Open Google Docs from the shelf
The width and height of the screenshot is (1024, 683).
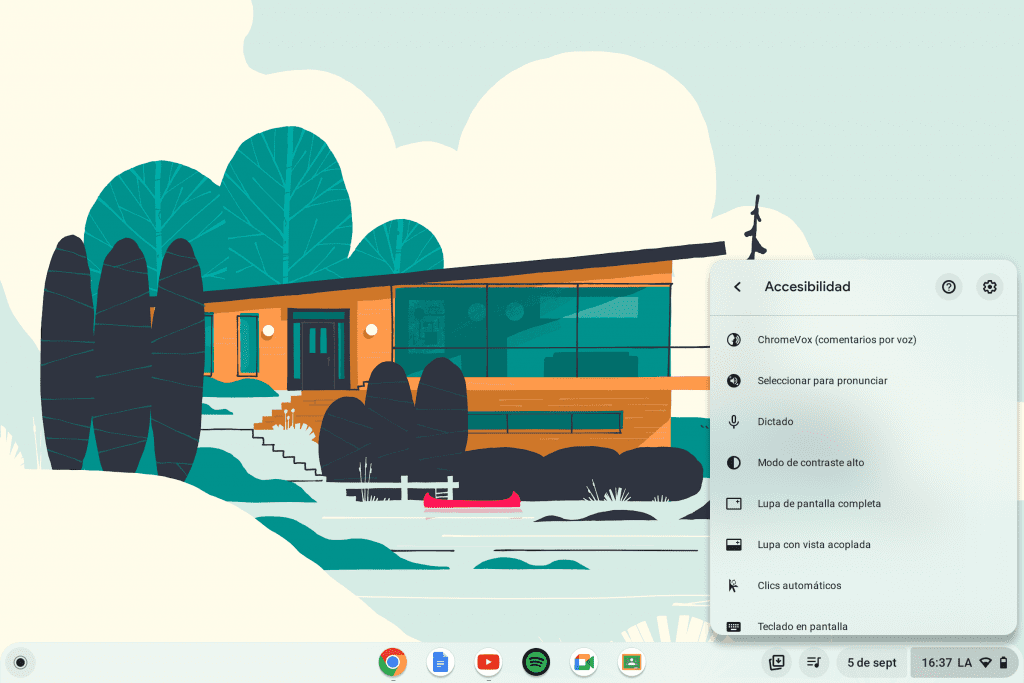point(440,662)
